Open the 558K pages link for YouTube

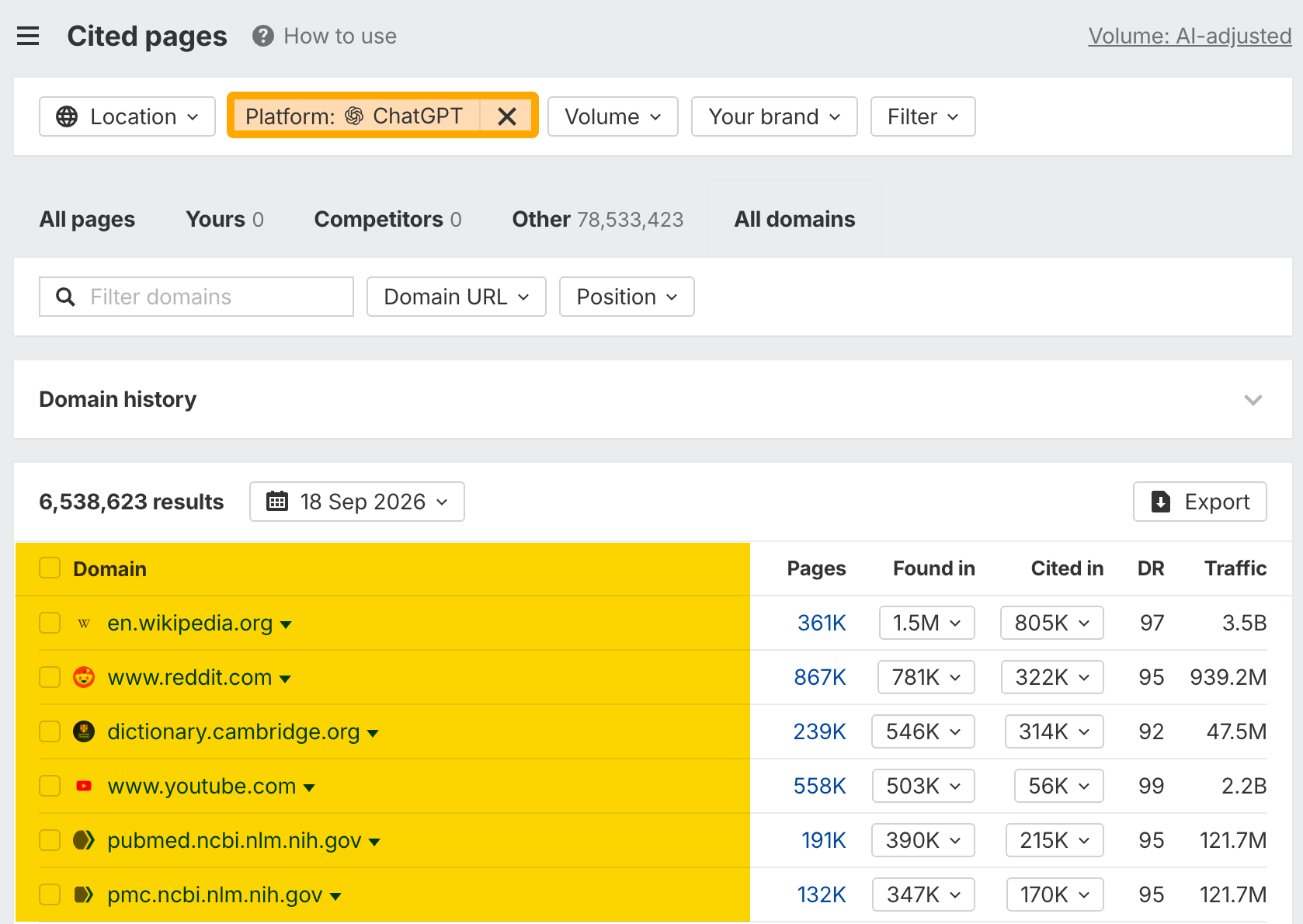[819, 786]
